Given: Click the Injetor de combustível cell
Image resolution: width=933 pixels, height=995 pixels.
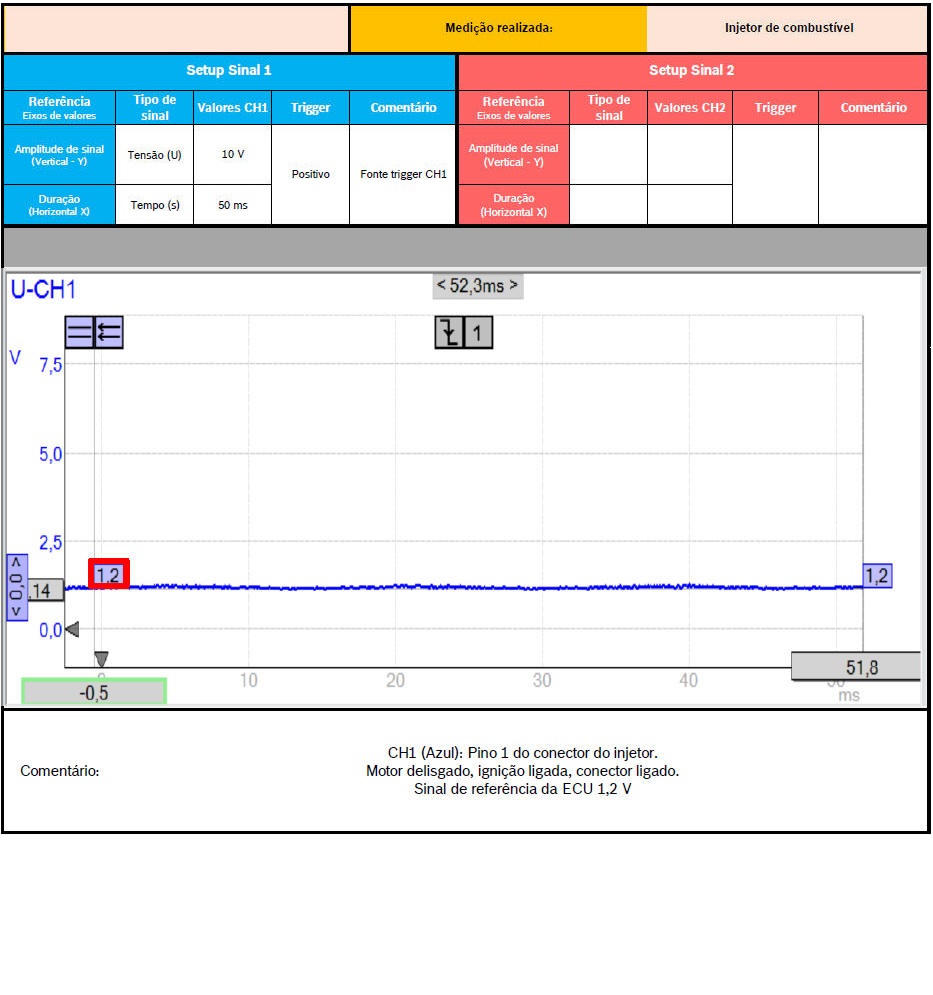Looking at the screenshot, I should 788,28.
